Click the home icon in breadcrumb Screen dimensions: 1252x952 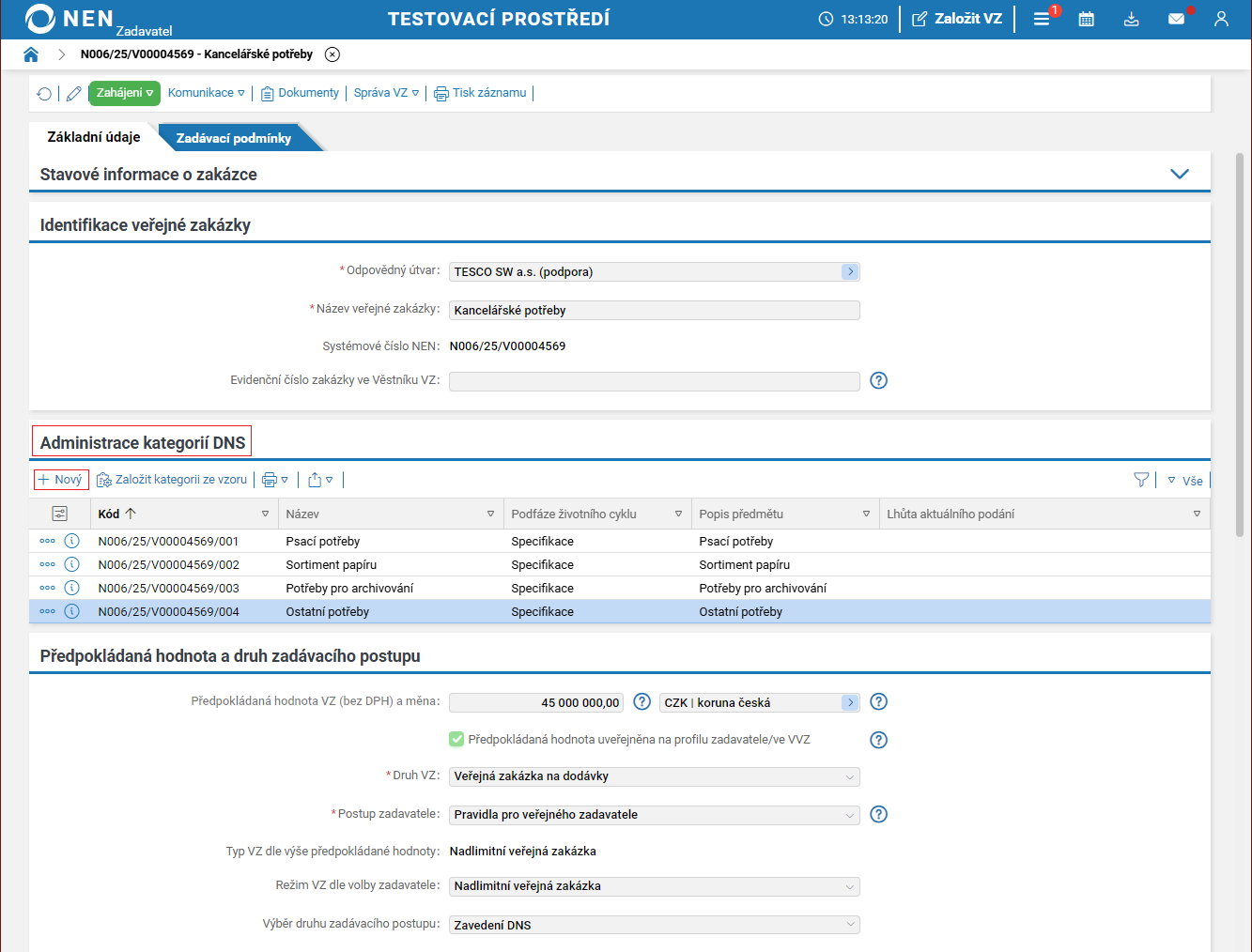[x=31, y=54]
